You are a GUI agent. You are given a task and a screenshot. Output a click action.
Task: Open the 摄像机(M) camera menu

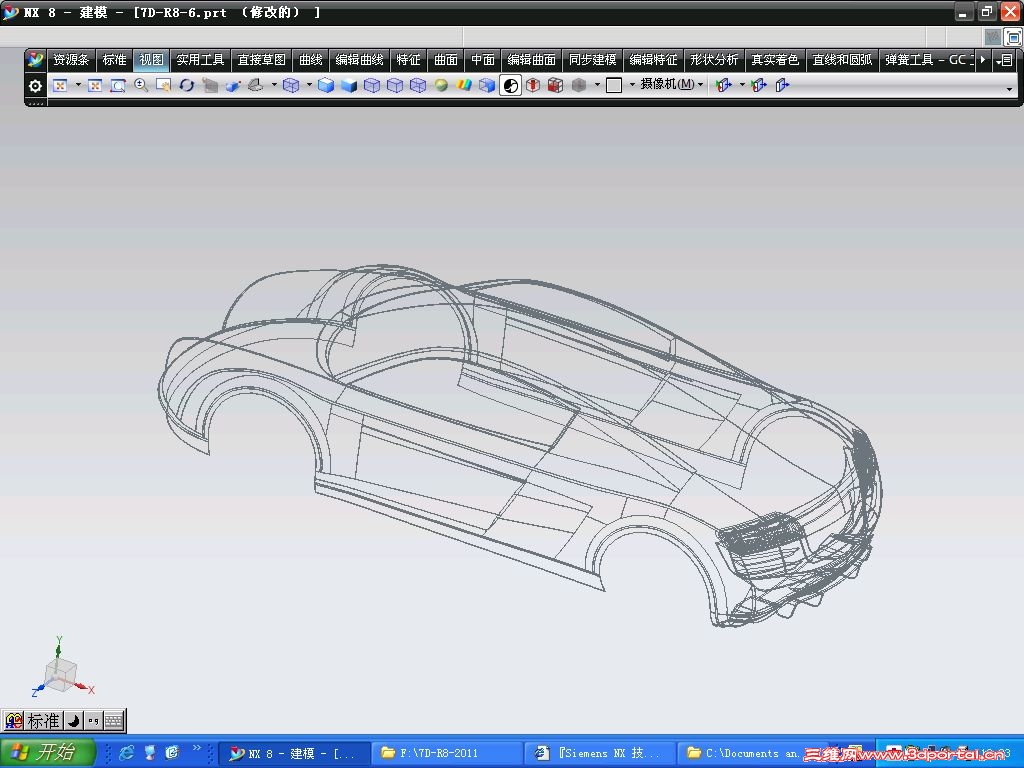671,84
